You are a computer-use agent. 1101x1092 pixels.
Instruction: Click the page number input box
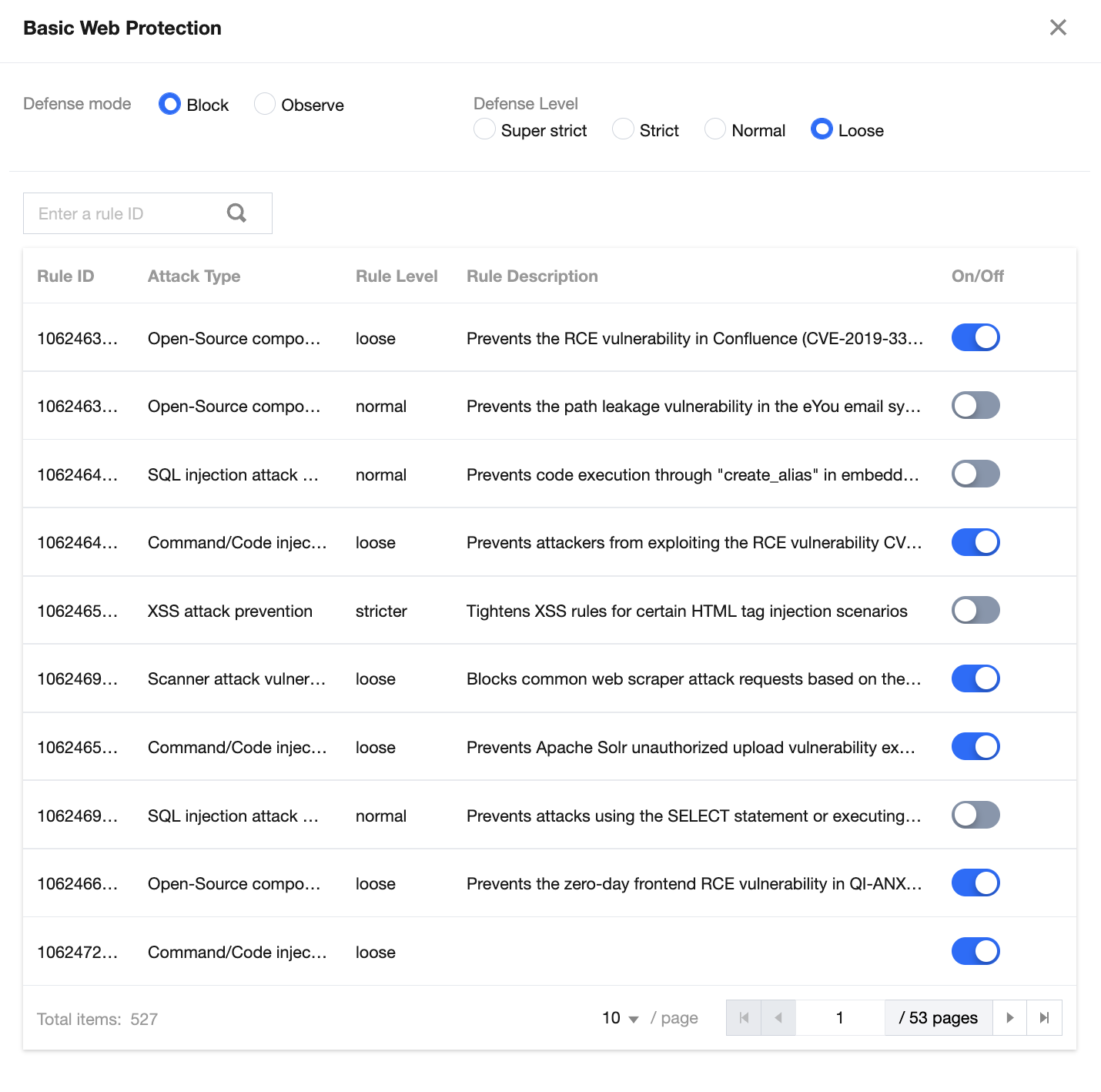(x=840, y=1018)
